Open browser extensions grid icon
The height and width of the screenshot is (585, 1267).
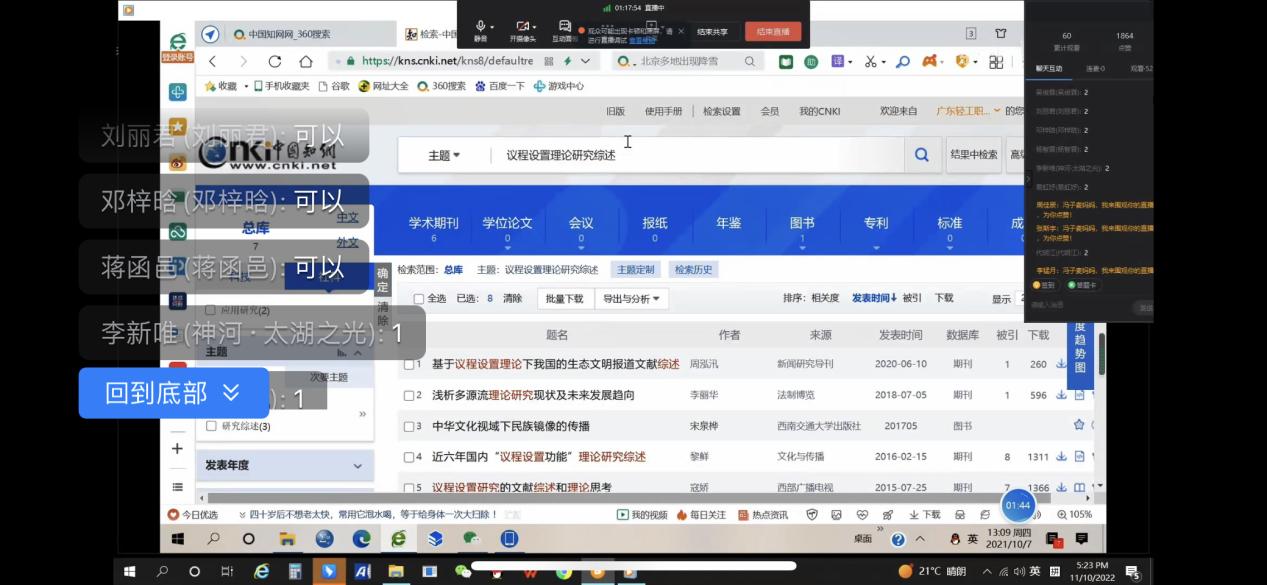[x=995, y=62]
